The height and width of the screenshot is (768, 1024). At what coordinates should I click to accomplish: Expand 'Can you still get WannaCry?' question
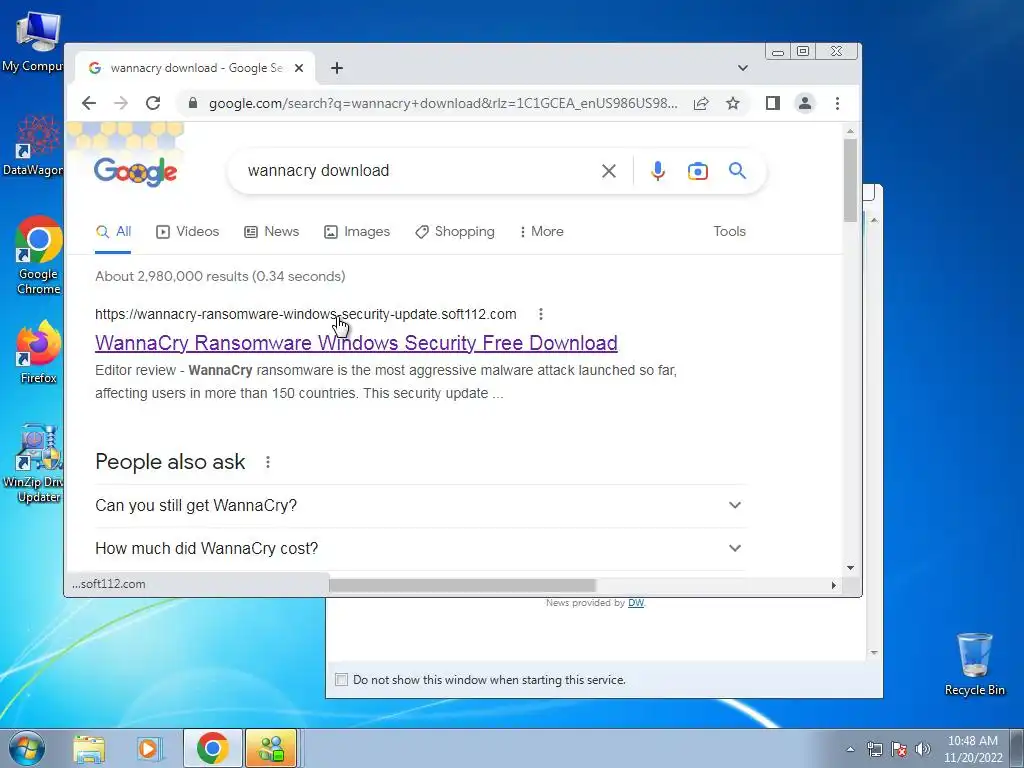coord(419,505)
